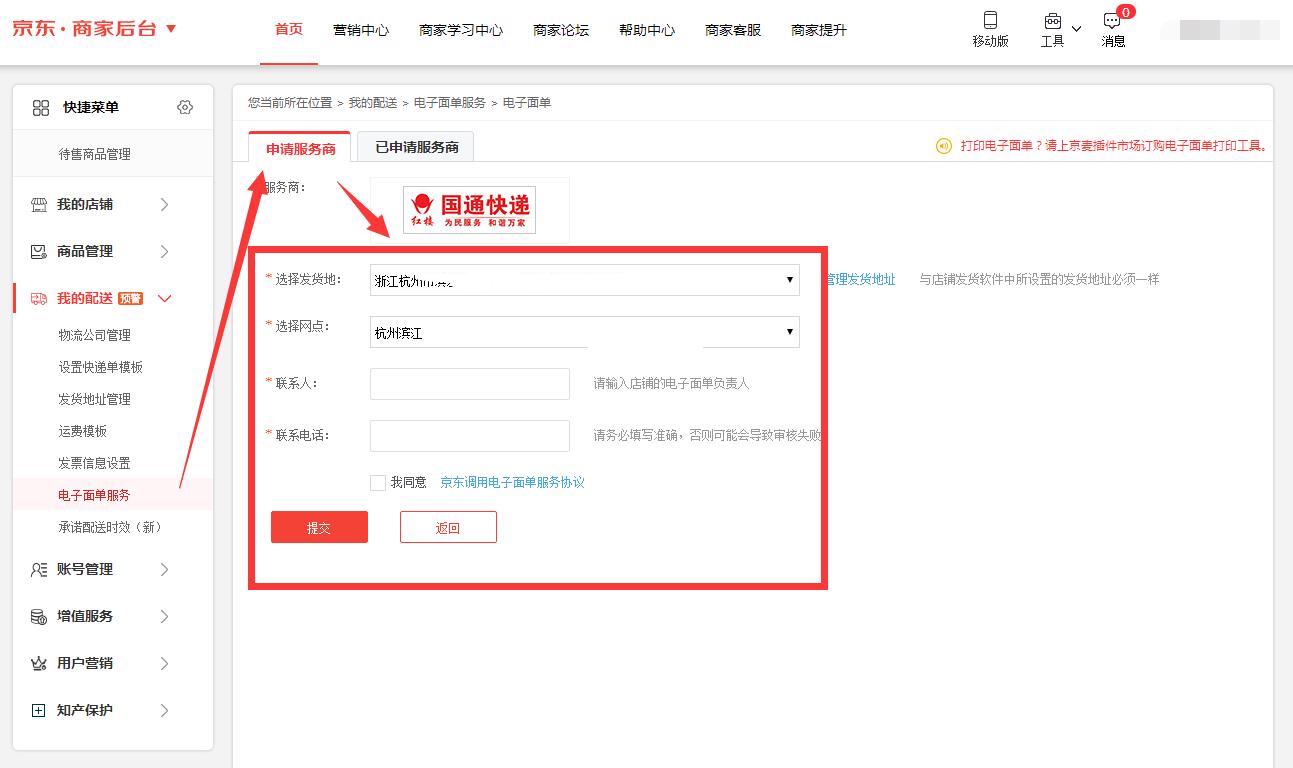
Task: Click the quick menu settings gear
Action: point(185,107)
